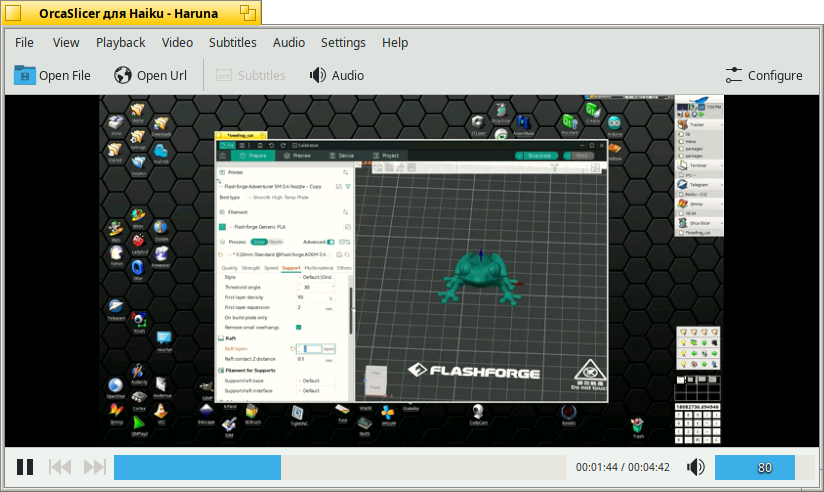Click the zoom button on the window tab

[248, 13]
